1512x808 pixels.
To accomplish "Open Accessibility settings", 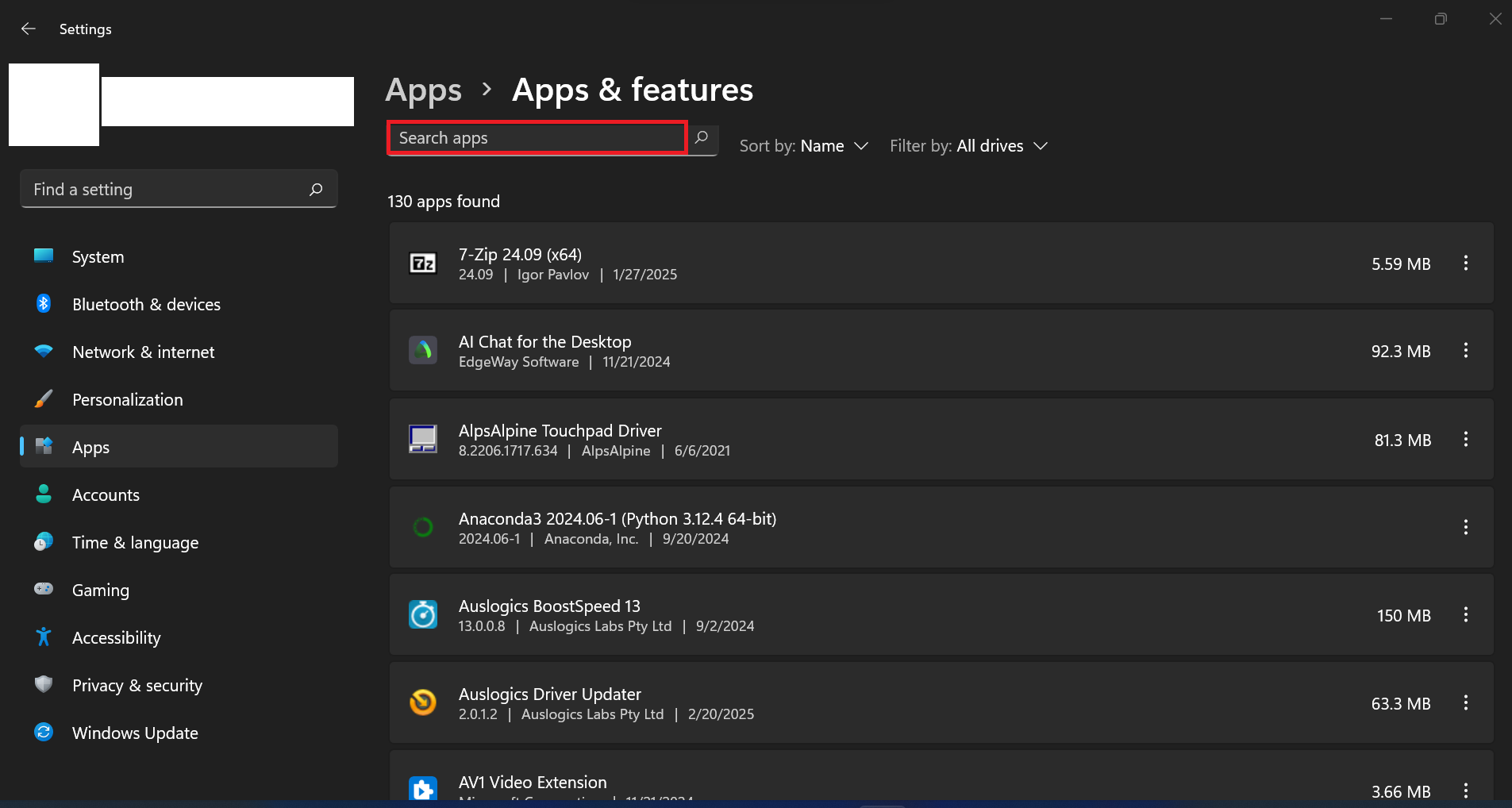I will click(179, 638).
